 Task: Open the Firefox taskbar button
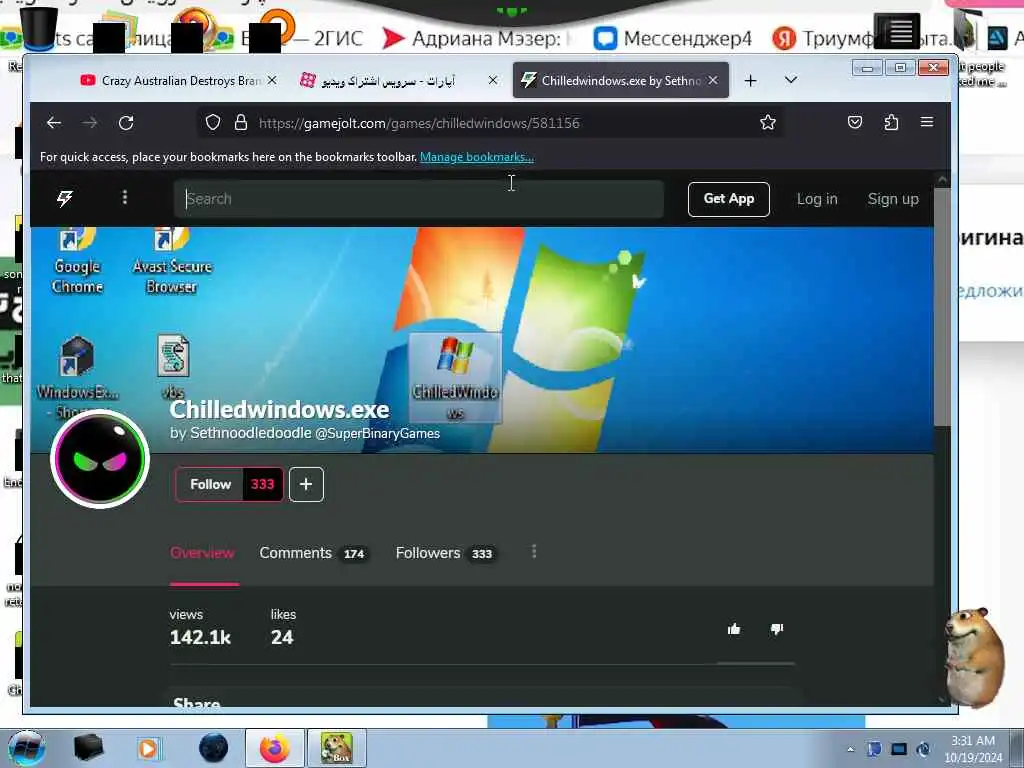[x=275, y=748]
